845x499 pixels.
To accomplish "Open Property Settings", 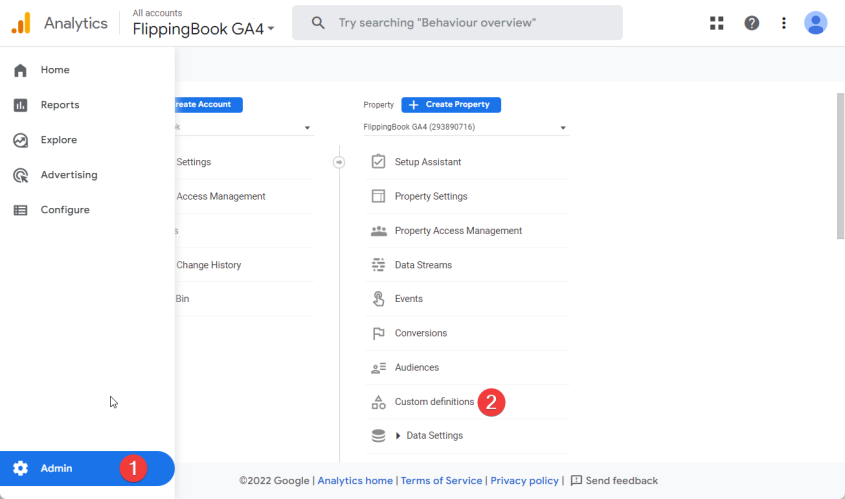I will 431,196.
